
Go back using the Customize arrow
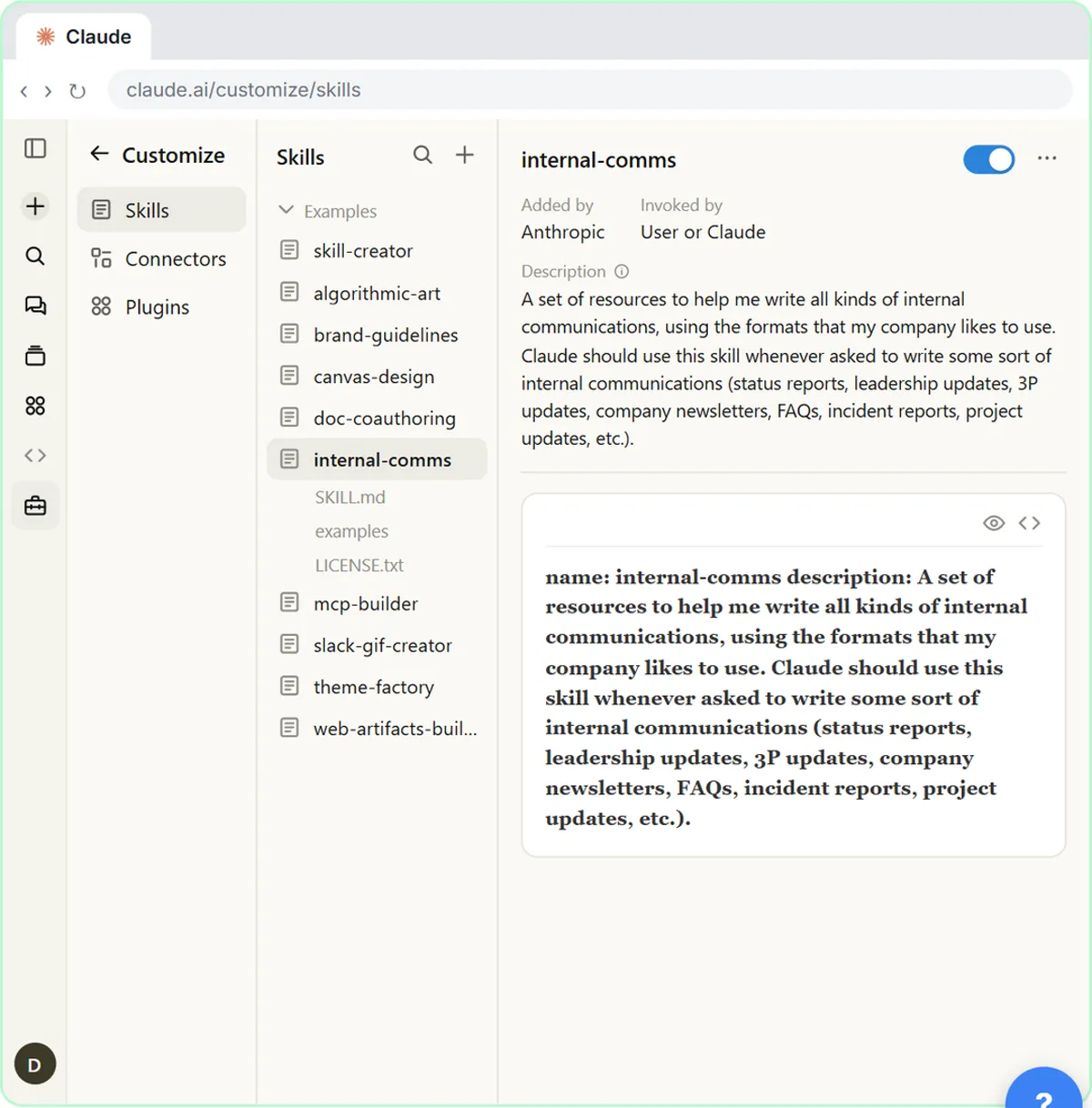(x=99, y=154)
